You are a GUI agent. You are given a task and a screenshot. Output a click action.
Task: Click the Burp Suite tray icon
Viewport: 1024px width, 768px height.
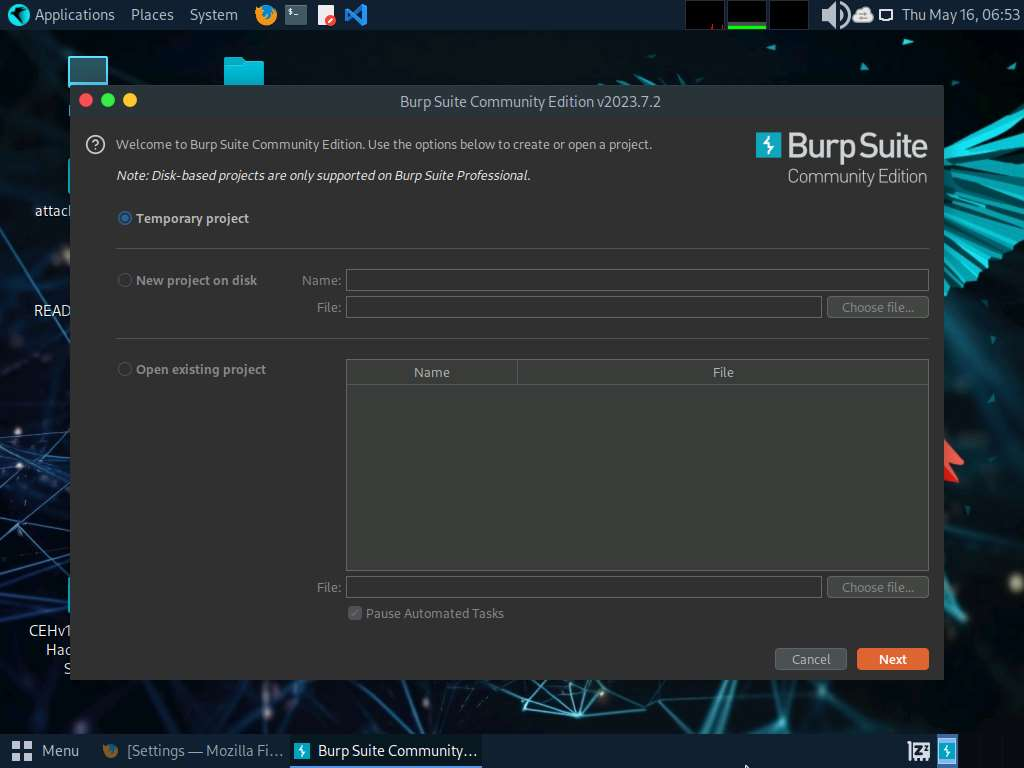(x=946, y=750)
